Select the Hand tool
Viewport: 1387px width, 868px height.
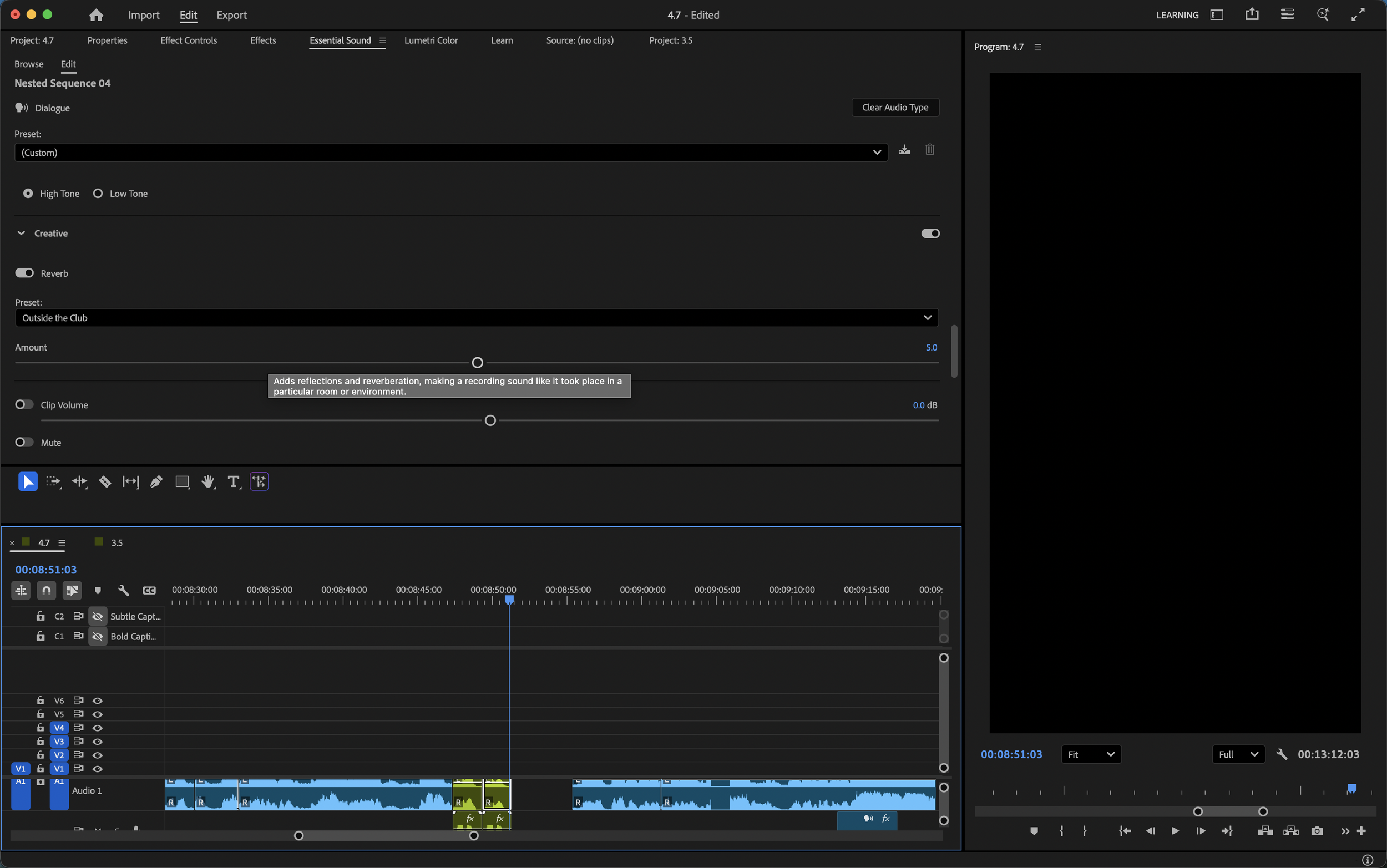tap(208, 481)
